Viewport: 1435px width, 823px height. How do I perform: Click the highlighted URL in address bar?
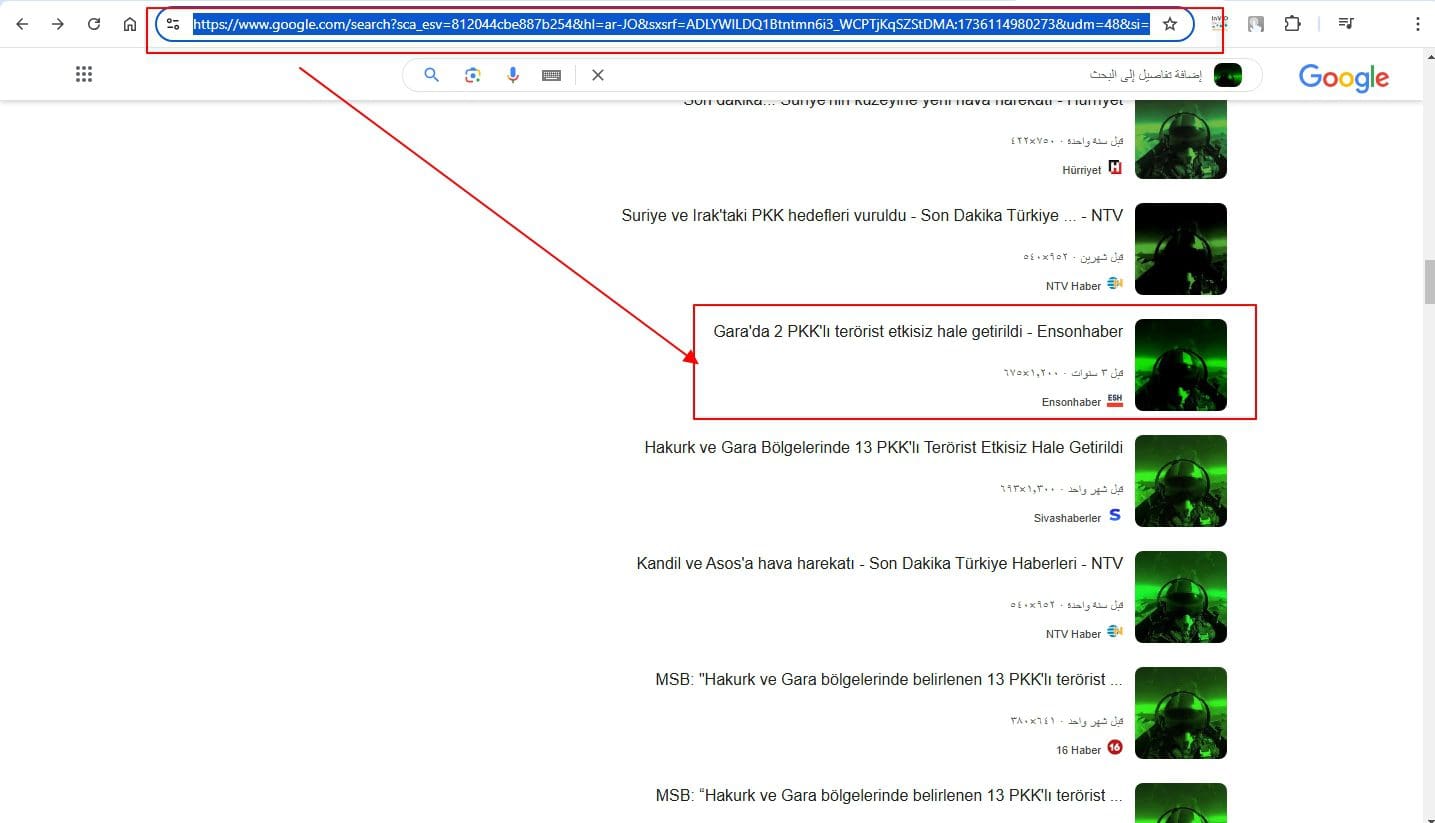click(670, 24)
